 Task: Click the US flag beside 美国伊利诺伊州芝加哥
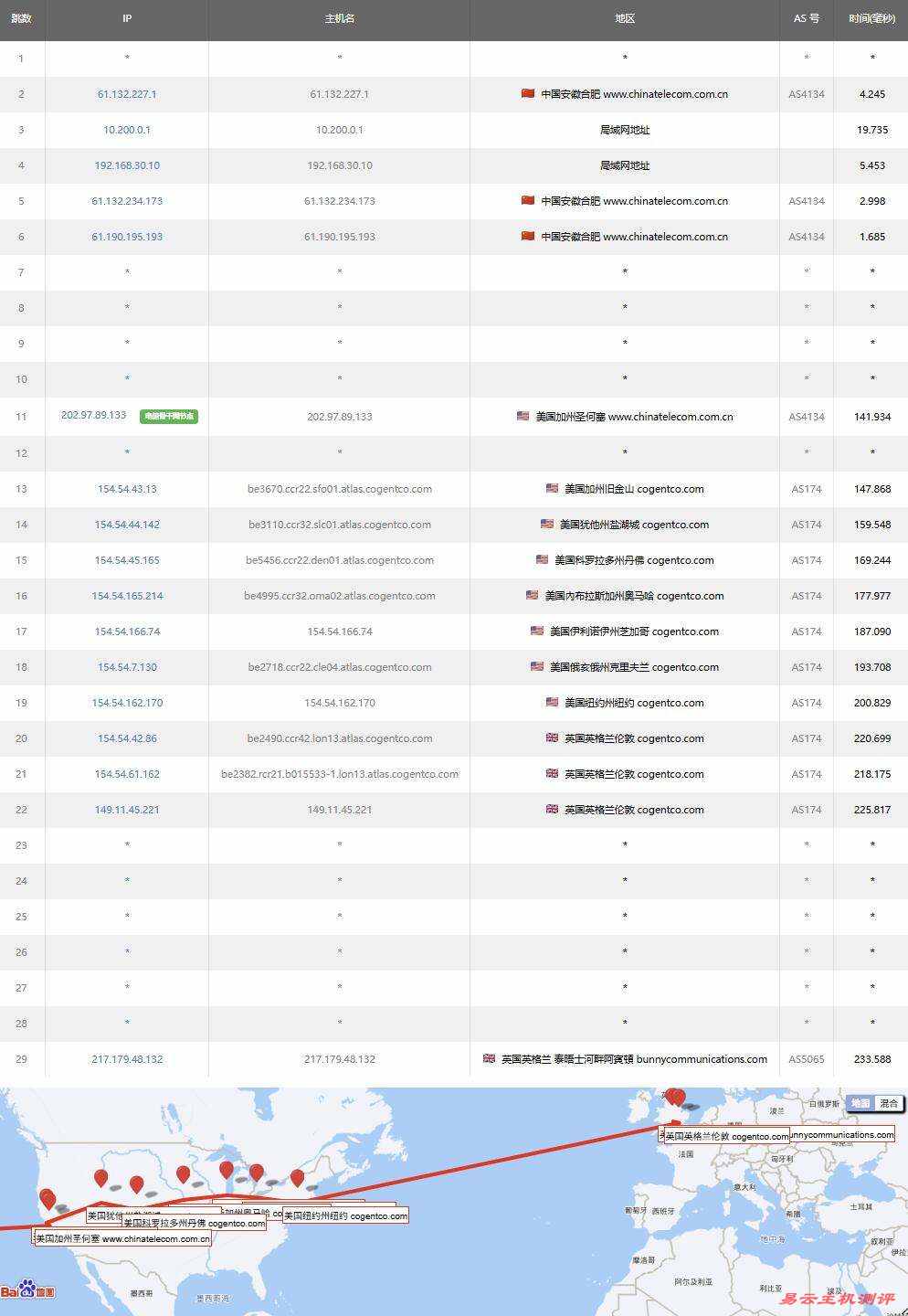(537, 631)
